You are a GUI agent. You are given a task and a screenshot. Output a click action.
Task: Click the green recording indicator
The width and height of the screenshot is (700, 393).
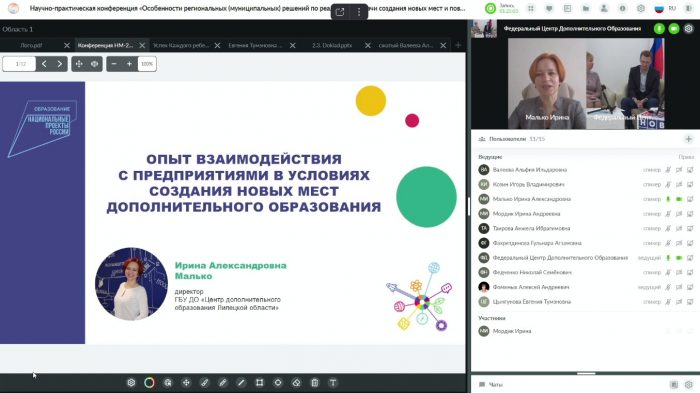click(491, 8)
